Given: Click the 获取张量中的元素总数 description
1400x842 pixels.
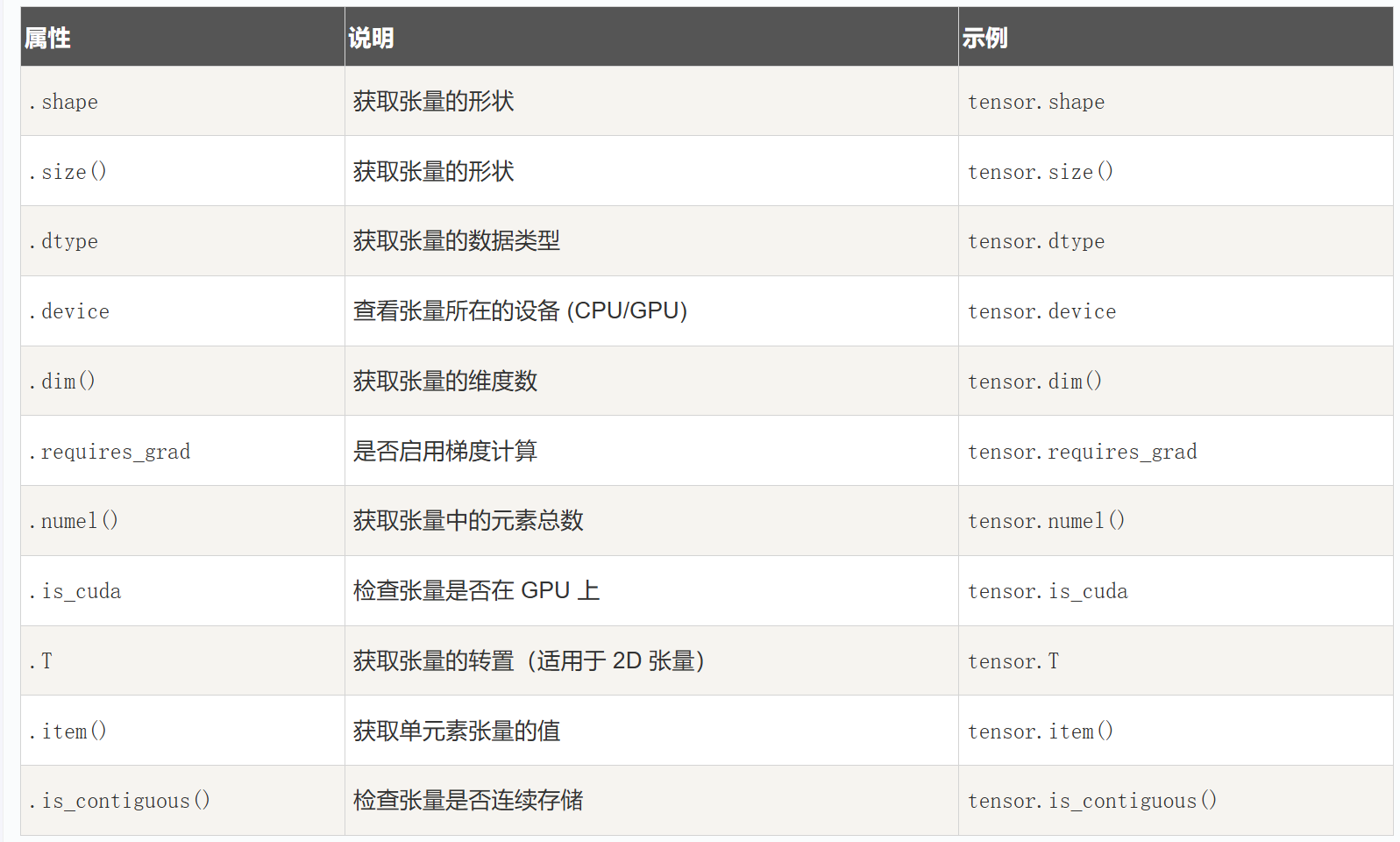Looking at the screenshot, I should [x=468, y=521].
